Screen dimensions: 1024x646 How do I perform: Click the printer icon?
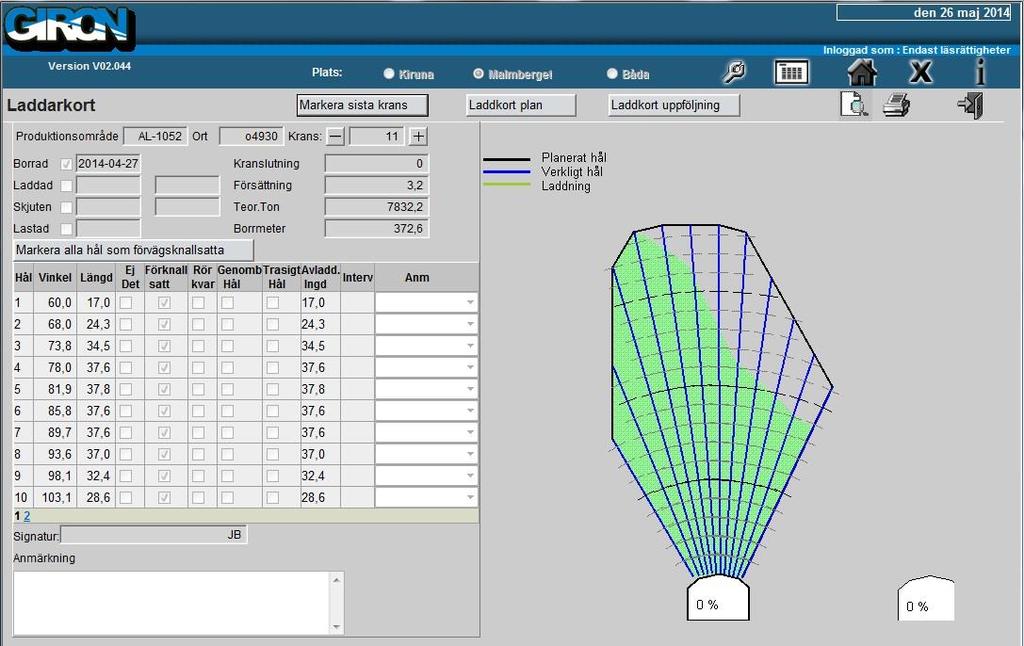(x=897, y=105)
